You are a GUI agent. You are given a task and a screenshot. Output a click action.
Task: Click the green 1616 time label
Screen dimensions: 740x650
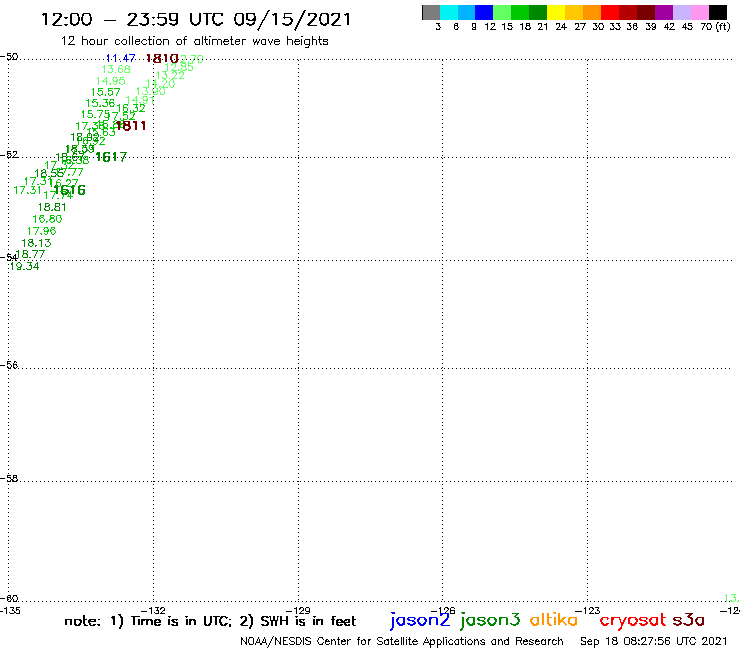70,190
